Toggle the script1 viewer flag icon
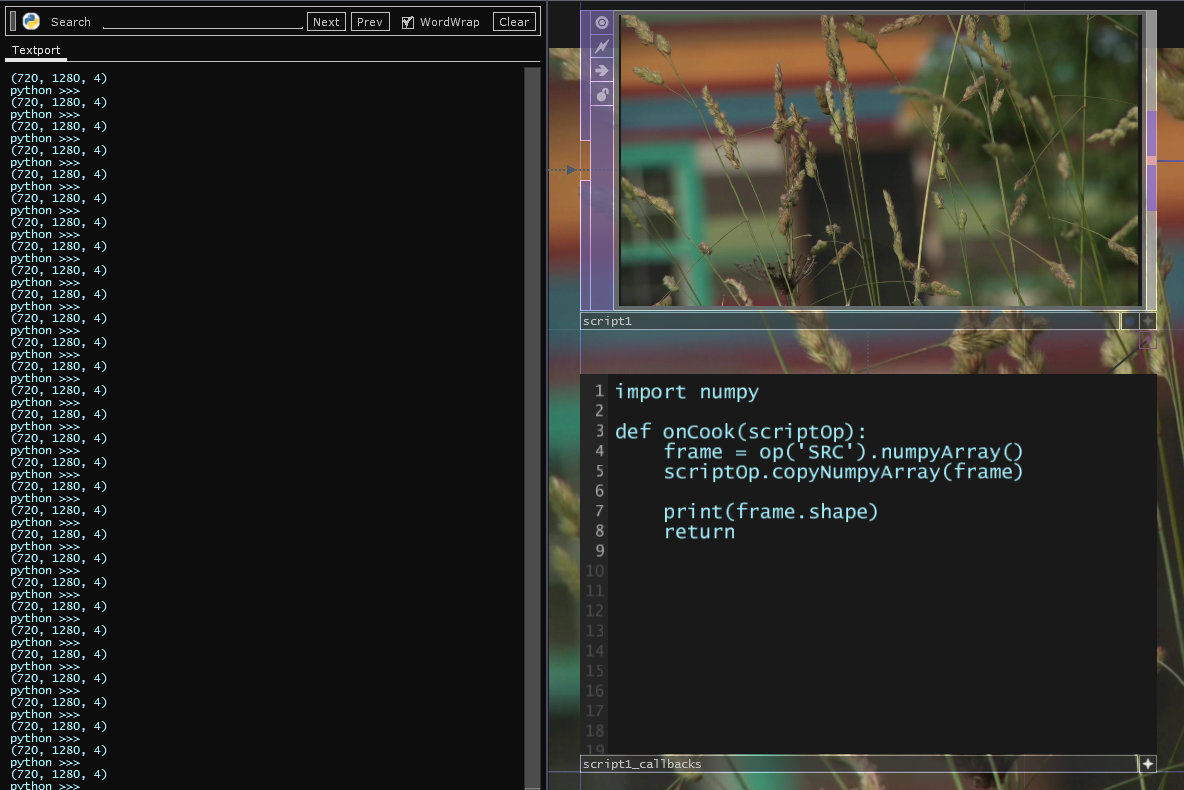Screen dimensions: 1184x790 click(602, 22)
